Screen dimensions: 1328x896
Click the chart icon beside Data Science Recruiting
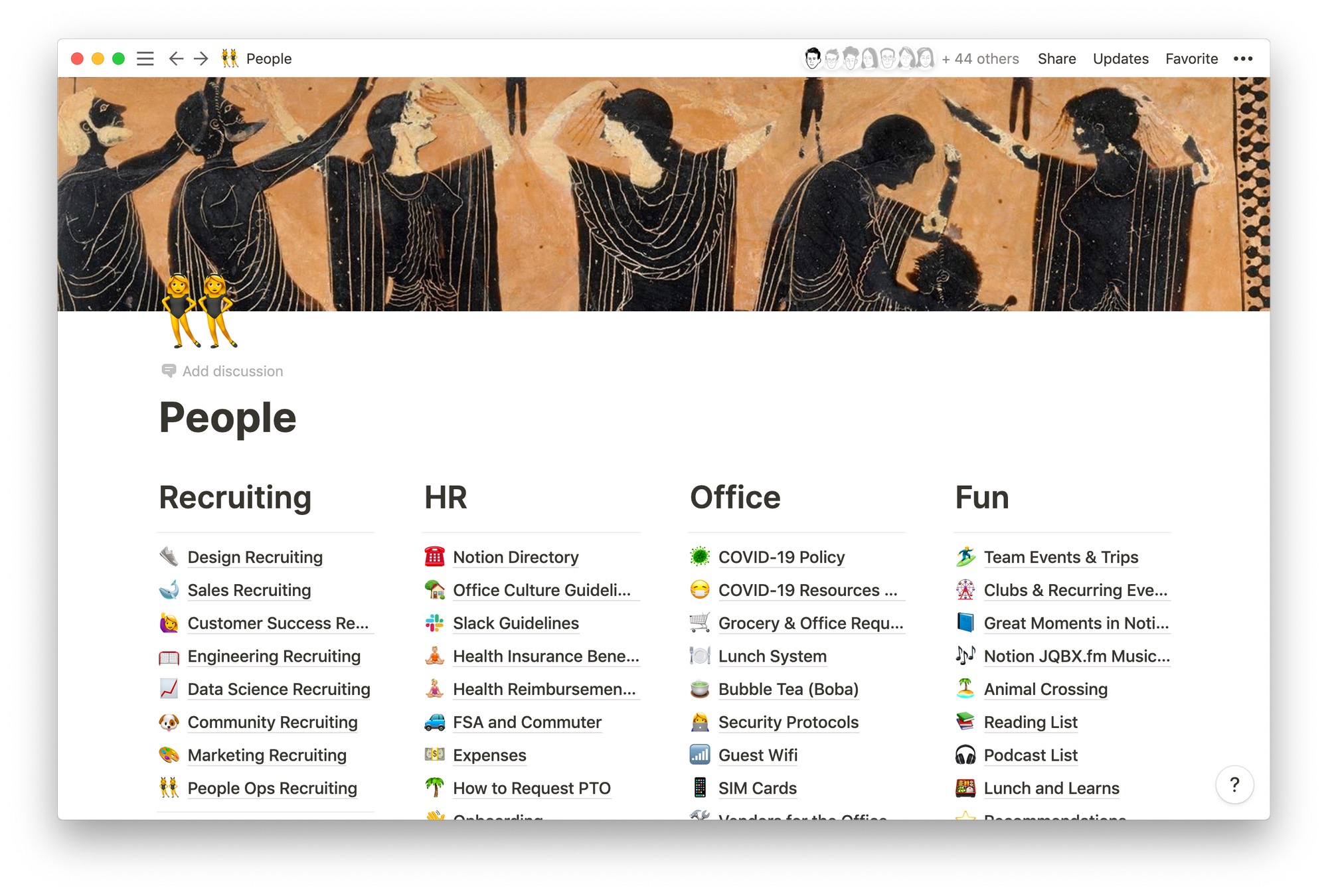point(169,688)
